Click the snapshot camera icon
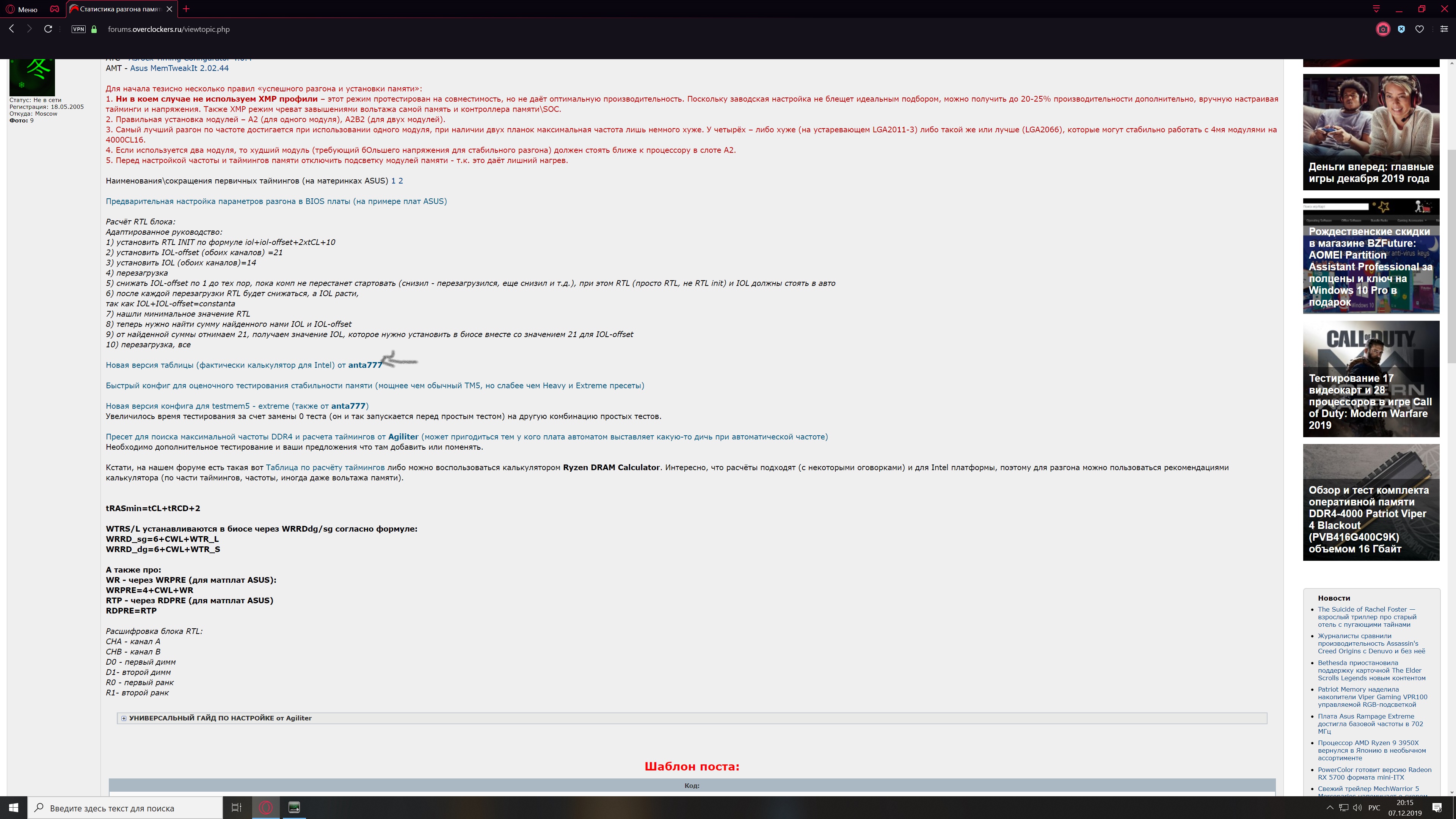 click(1382, 30)
